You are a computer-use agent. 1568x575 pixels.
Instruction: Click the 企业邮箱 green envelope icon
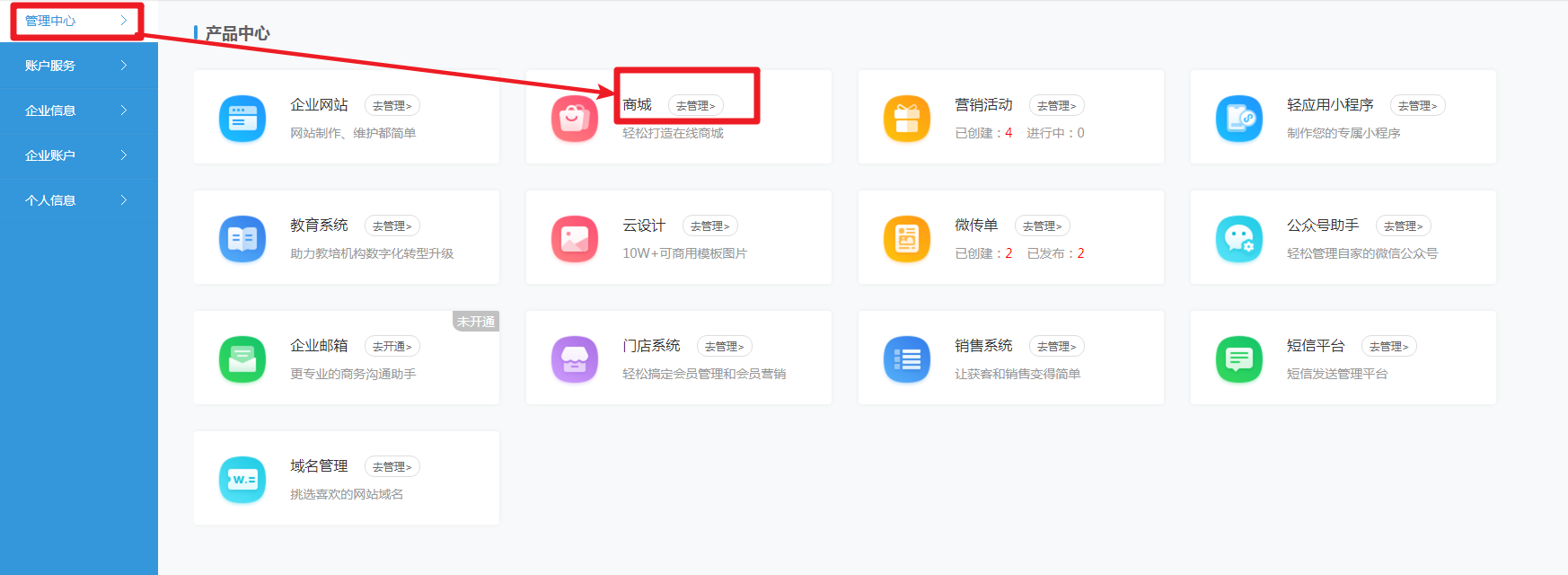pyautogui.click(x=242, y=358)
